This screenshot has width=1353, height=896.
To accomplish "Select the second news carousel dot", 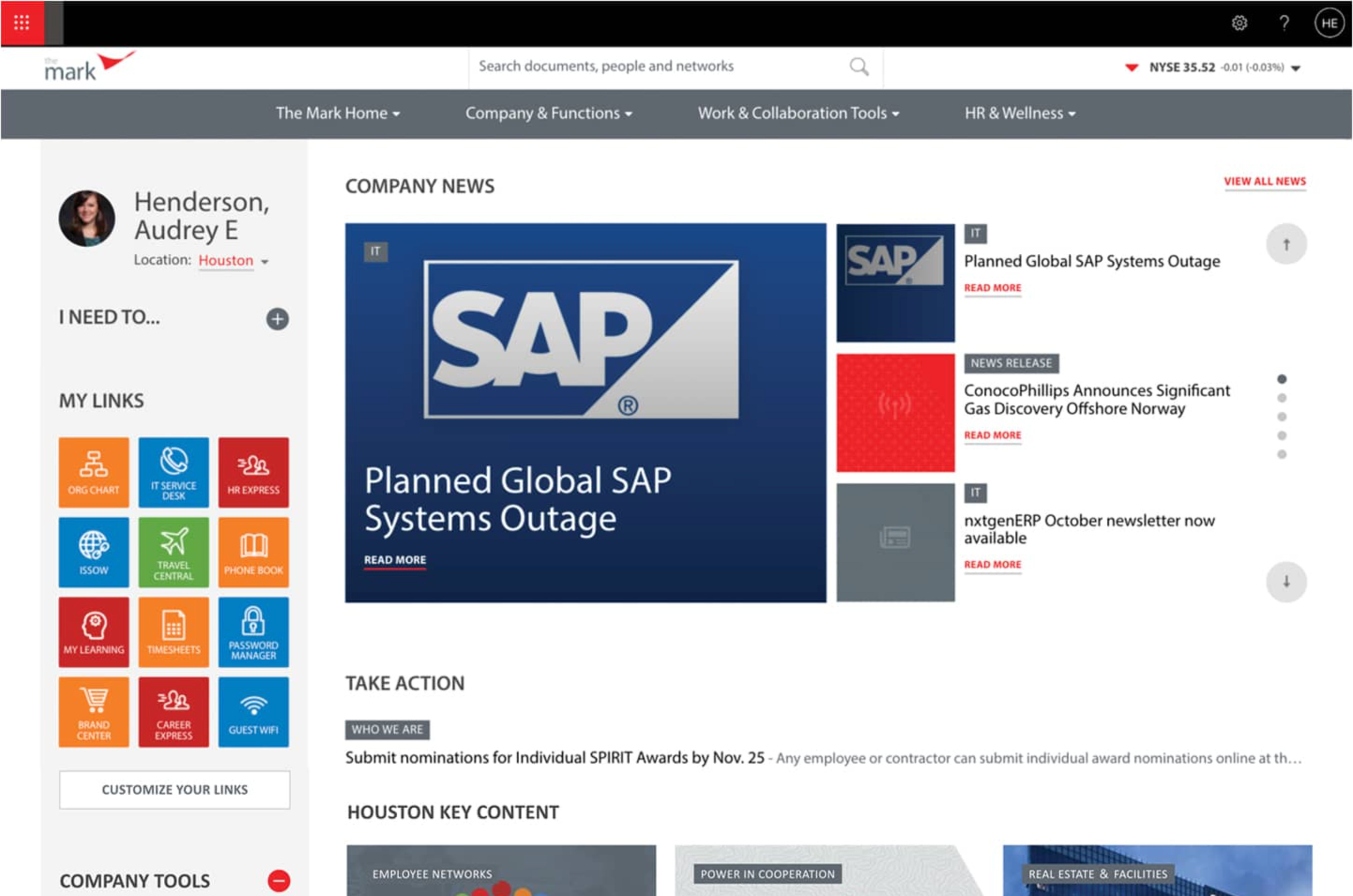I will [x=1282, y=398].
